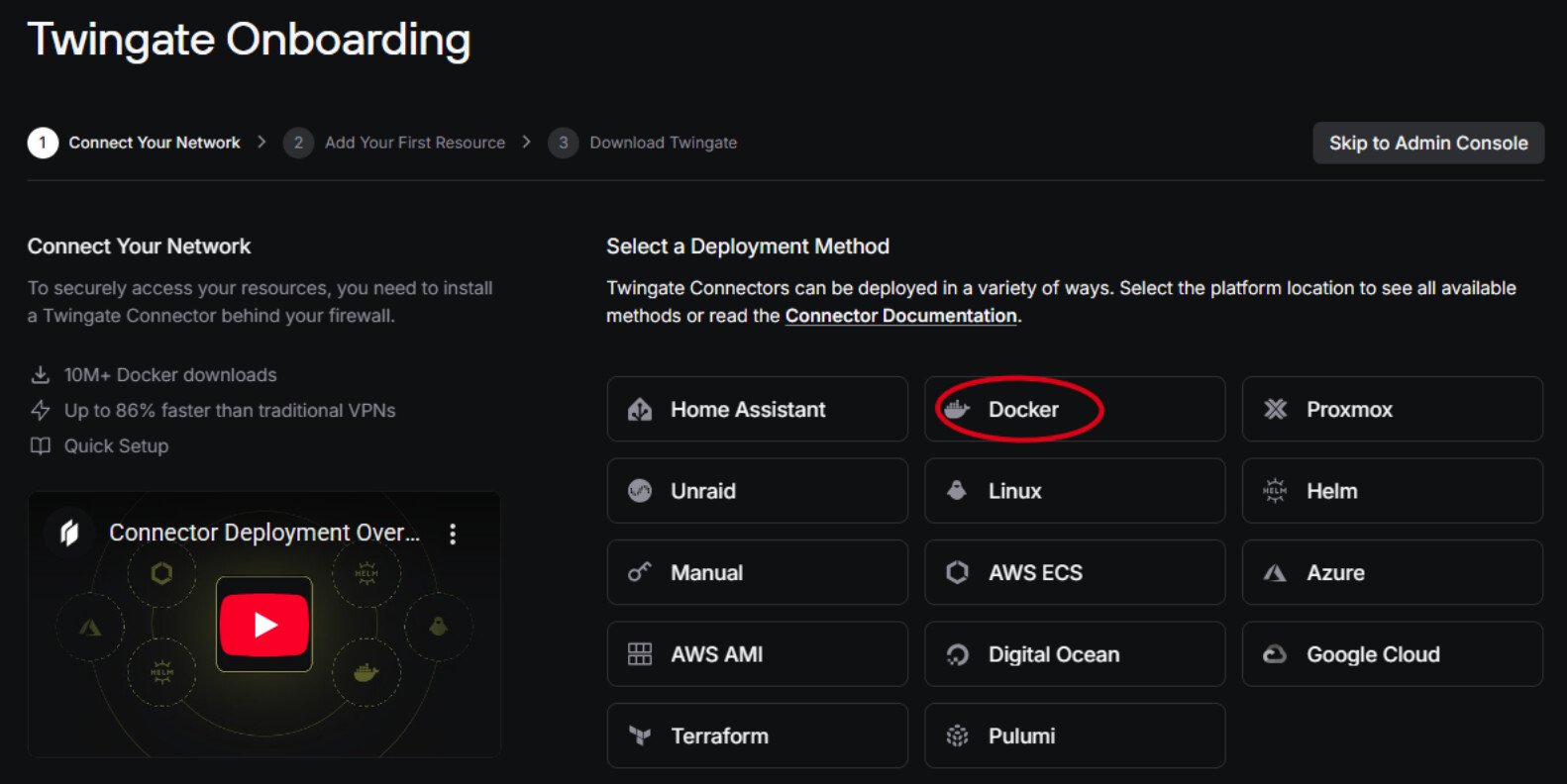Choose Unraid deployment method
Viewport: 1567px width, 784px height.
[x=757, y=491]
